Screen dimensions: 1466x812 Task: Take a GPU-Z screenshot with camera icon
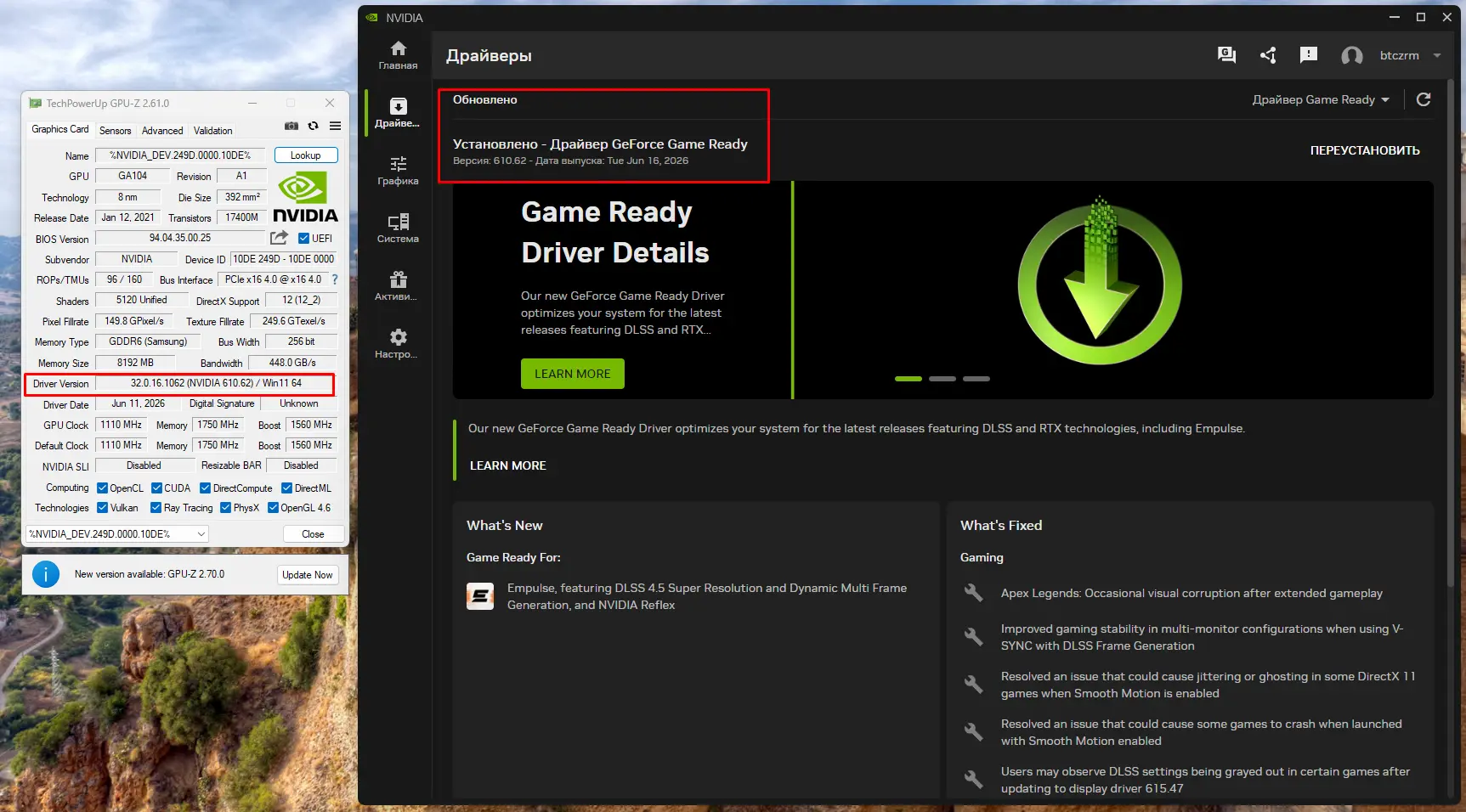pos(292,126)
